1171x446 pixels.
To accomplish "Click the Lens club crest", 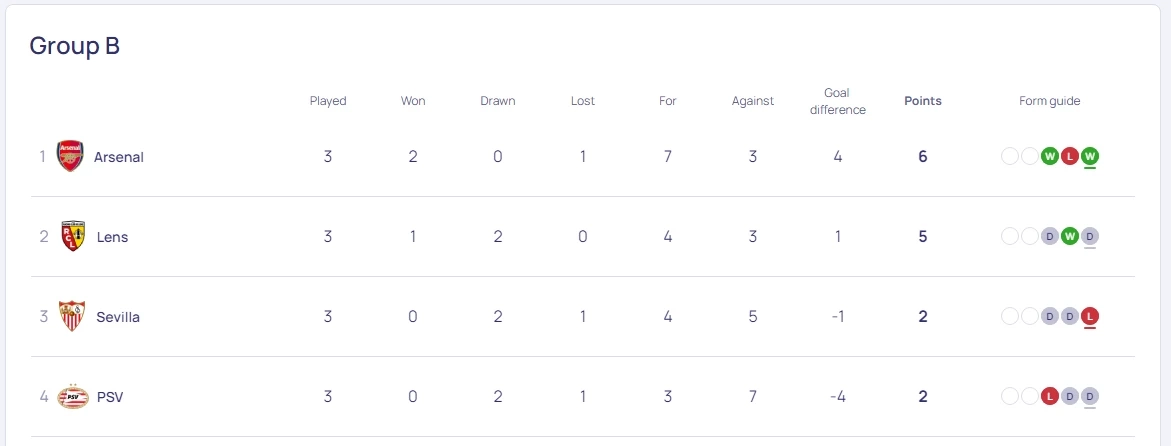I will [72, 236].
